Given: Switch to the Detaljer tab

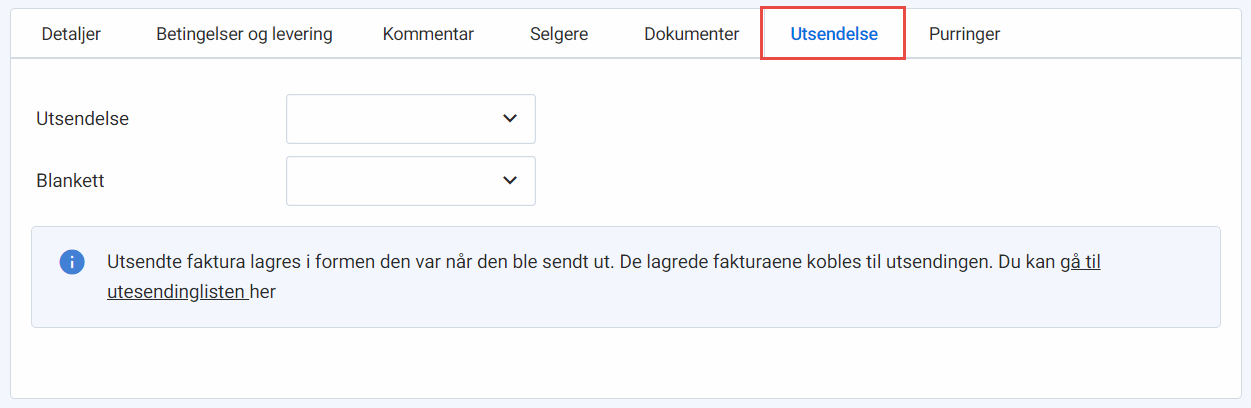Looking at the screenshot, I should (x=71, y=34).
